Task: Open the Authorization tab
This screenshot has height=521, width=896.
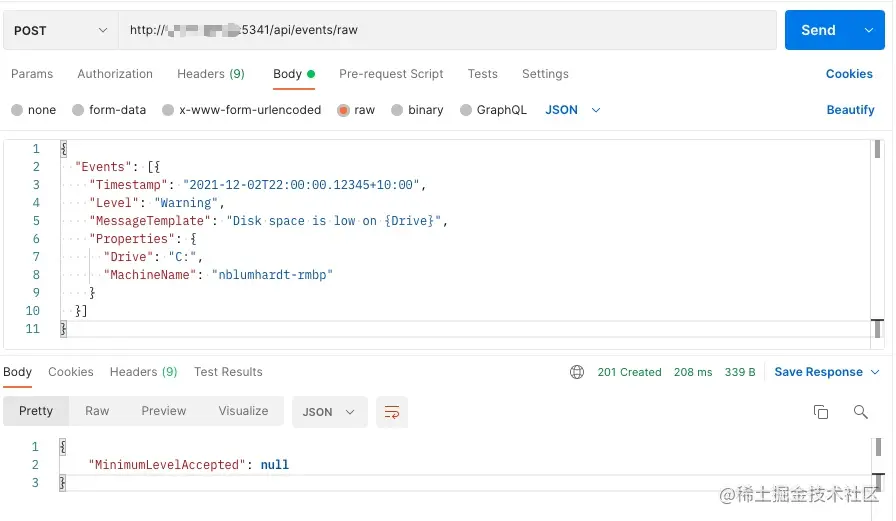Action: tap(115, 74)
